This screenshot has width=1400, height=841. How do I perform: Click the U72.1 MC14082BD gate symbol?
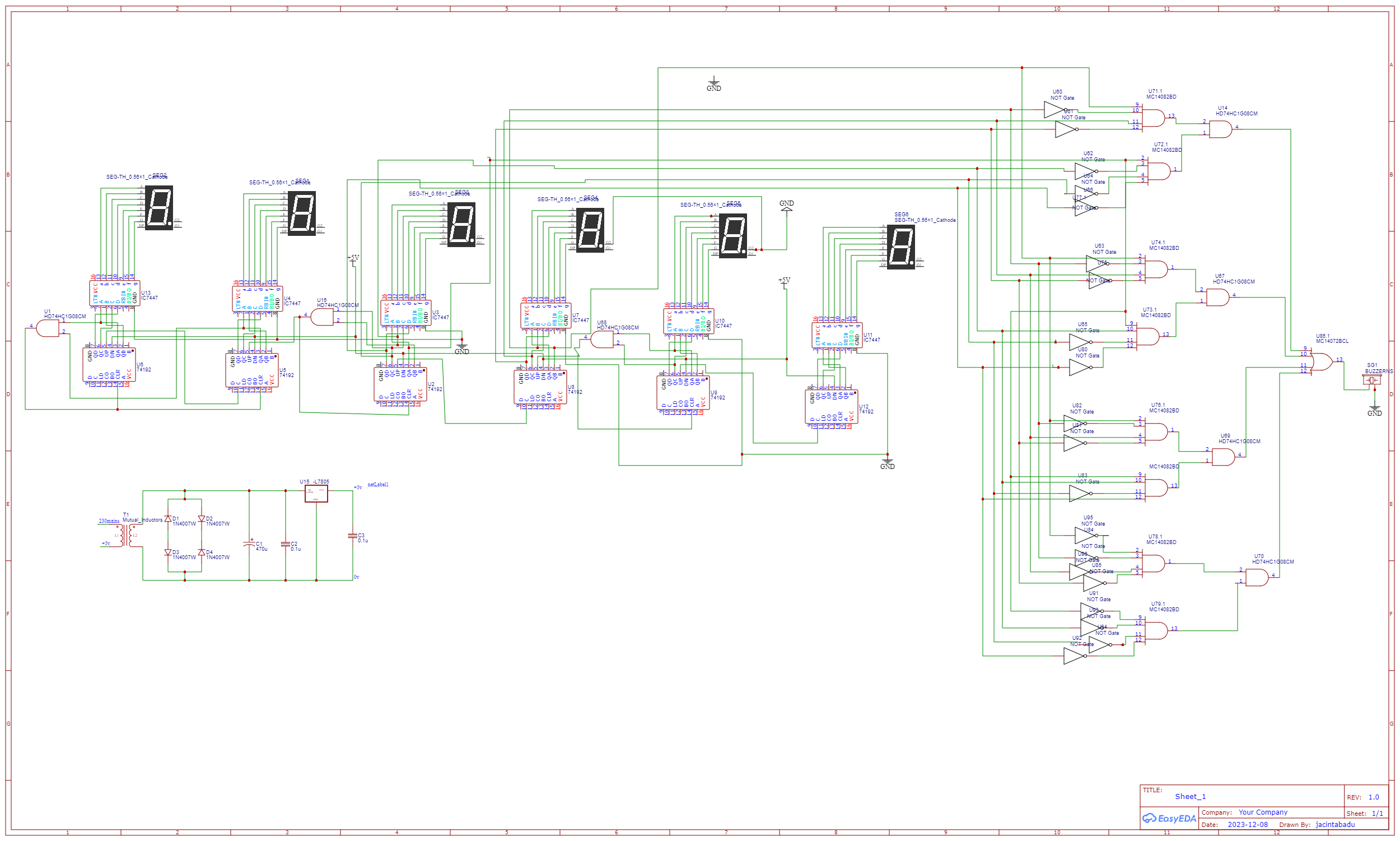click(x=1159, y=171)
